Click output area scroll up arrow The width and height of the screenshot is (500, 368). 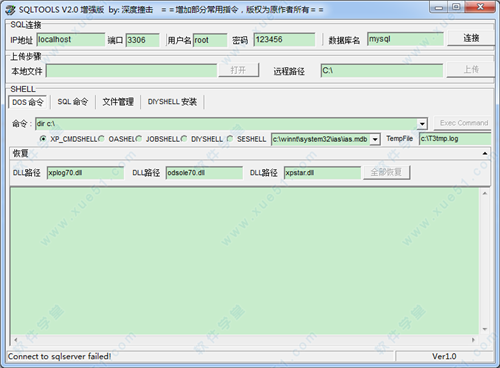pos(485,193)
